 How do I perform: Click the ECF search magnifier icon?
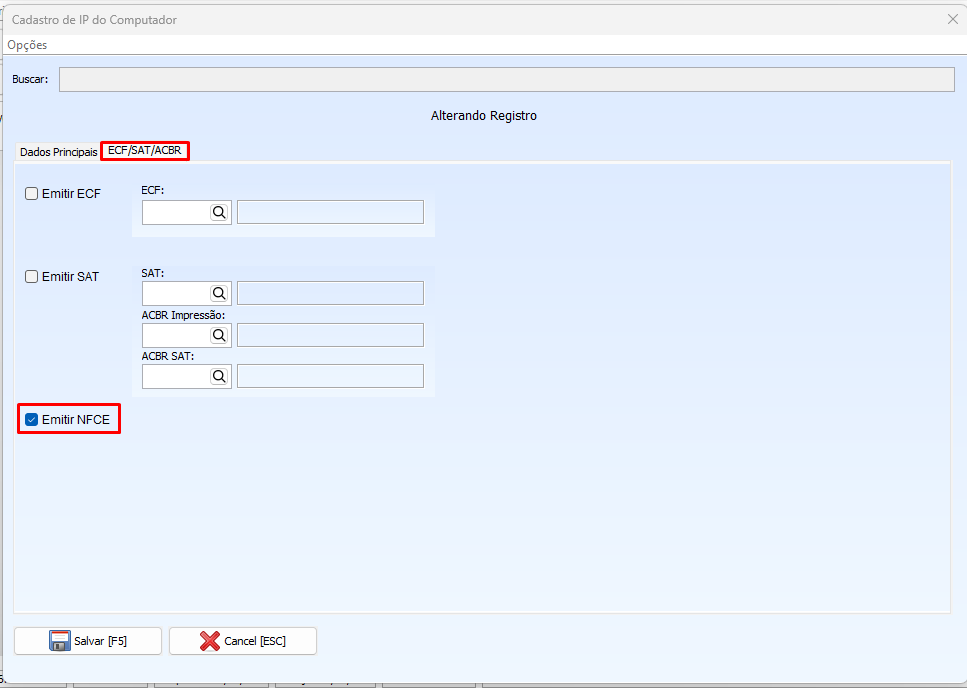(219, 212)
